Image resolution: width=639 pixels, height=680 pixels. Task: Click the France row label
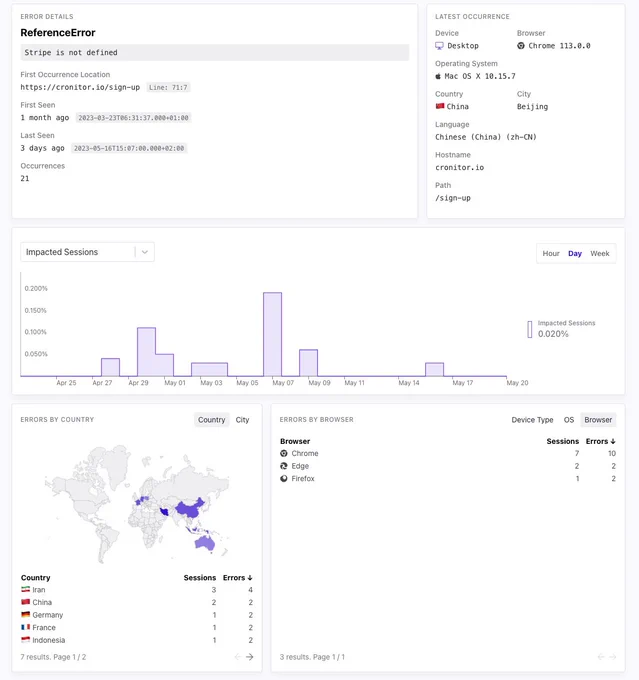pos(44,628)
